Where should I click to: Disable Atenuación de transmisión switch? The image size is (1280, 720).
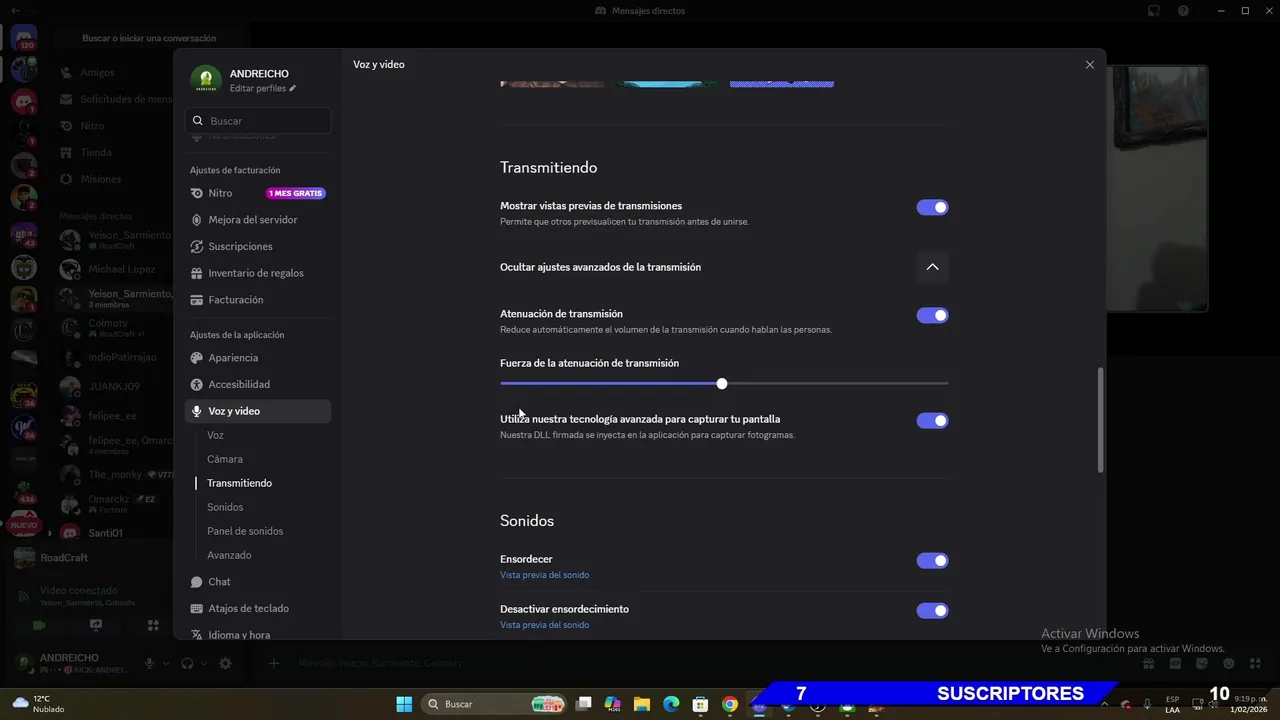coord(932,315)
